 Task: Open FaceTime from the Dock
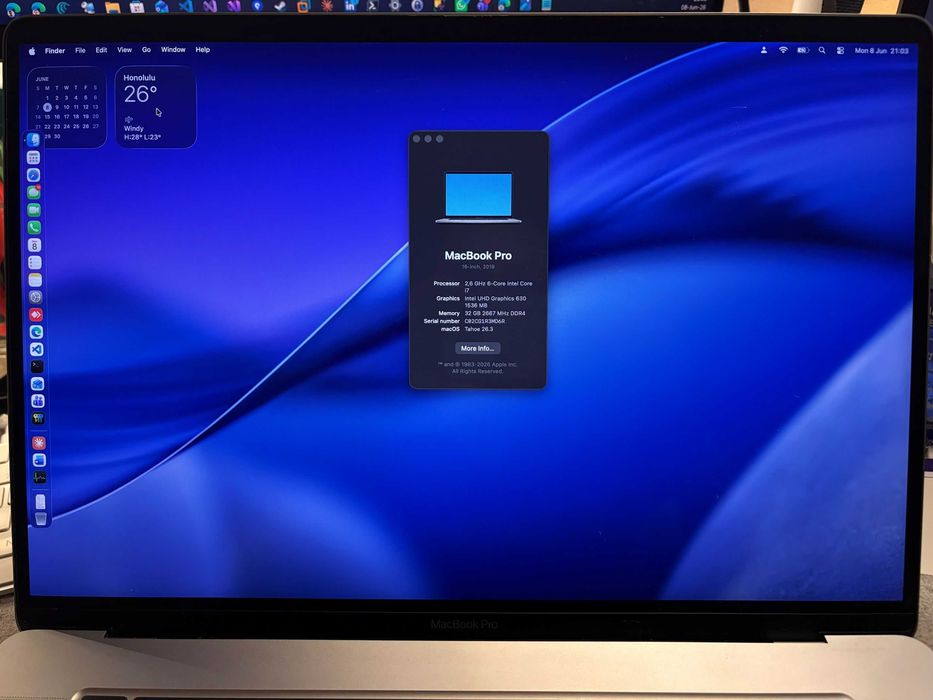click(x=34, y=210)
